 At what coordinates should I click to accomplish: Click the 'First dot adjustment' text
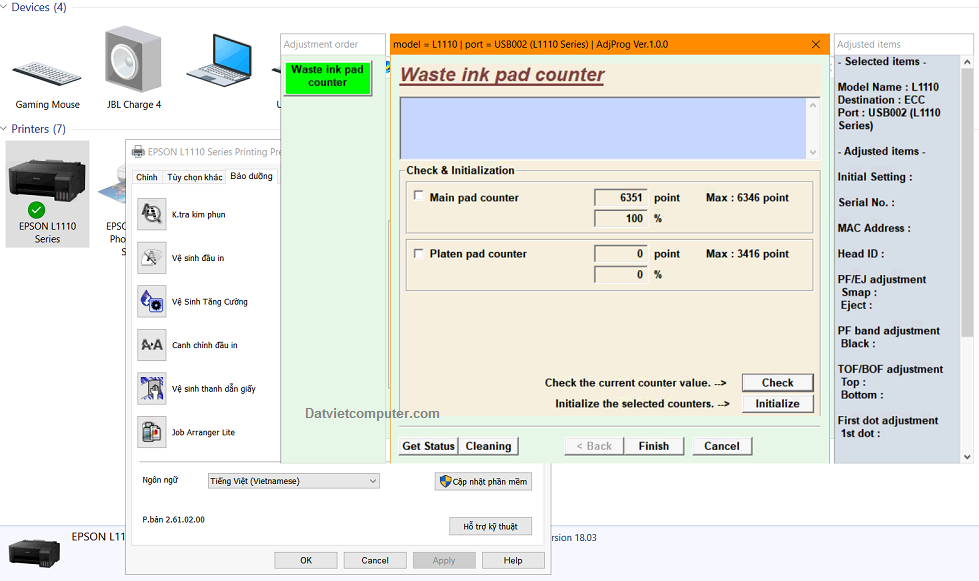coord(888,421)
